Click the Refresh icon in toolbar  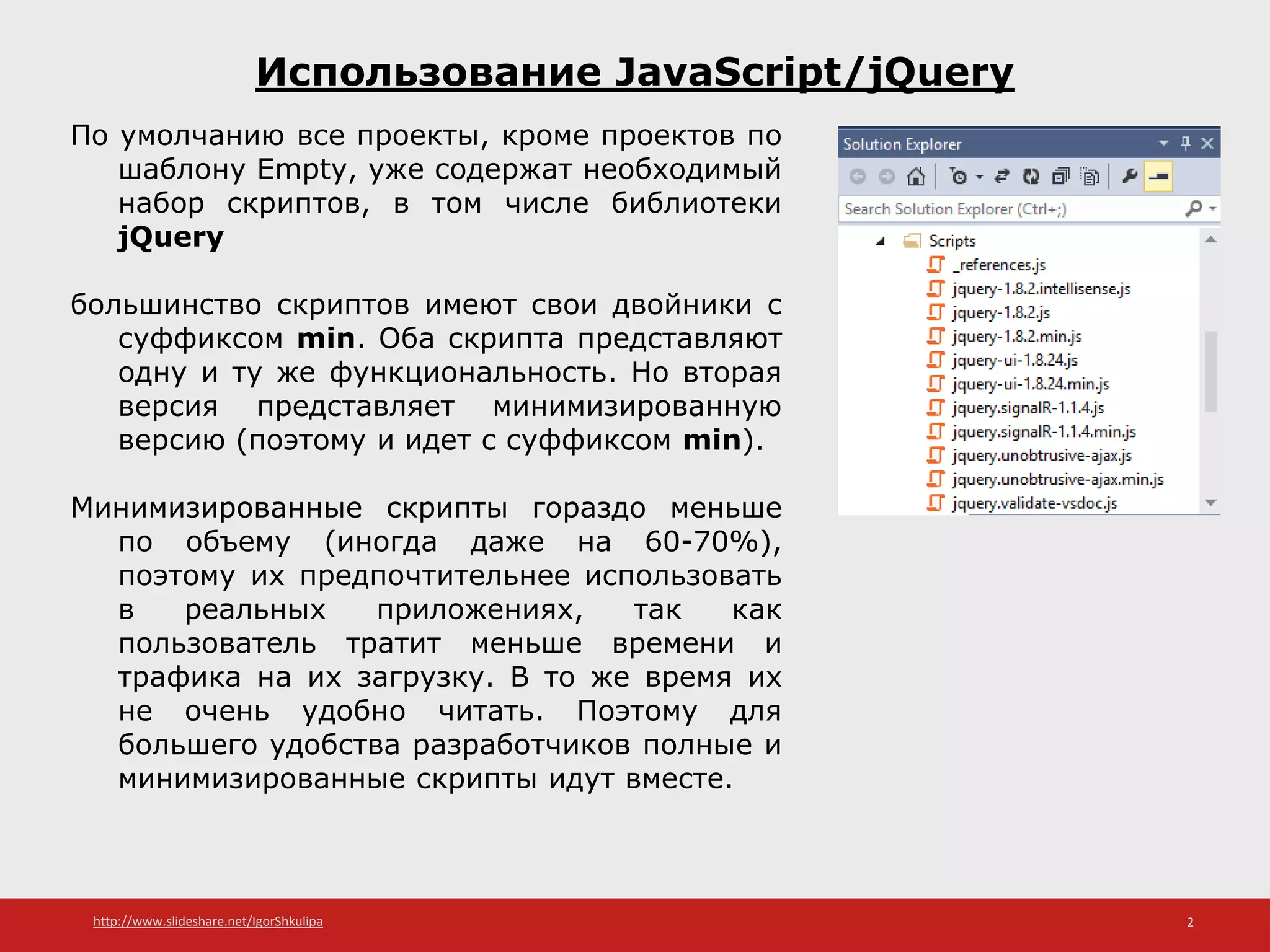[1031, 177]
